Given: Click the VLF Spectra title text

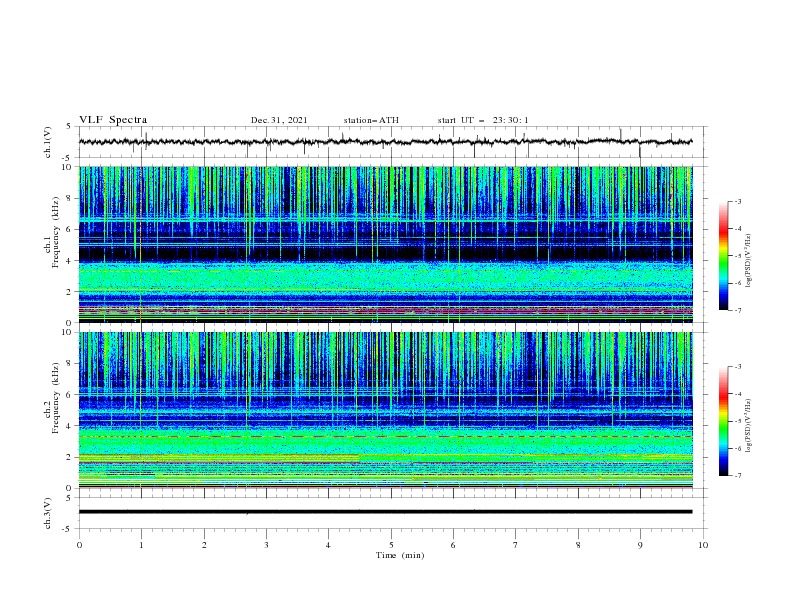Looking at the screenshot, I should [113, 120].
